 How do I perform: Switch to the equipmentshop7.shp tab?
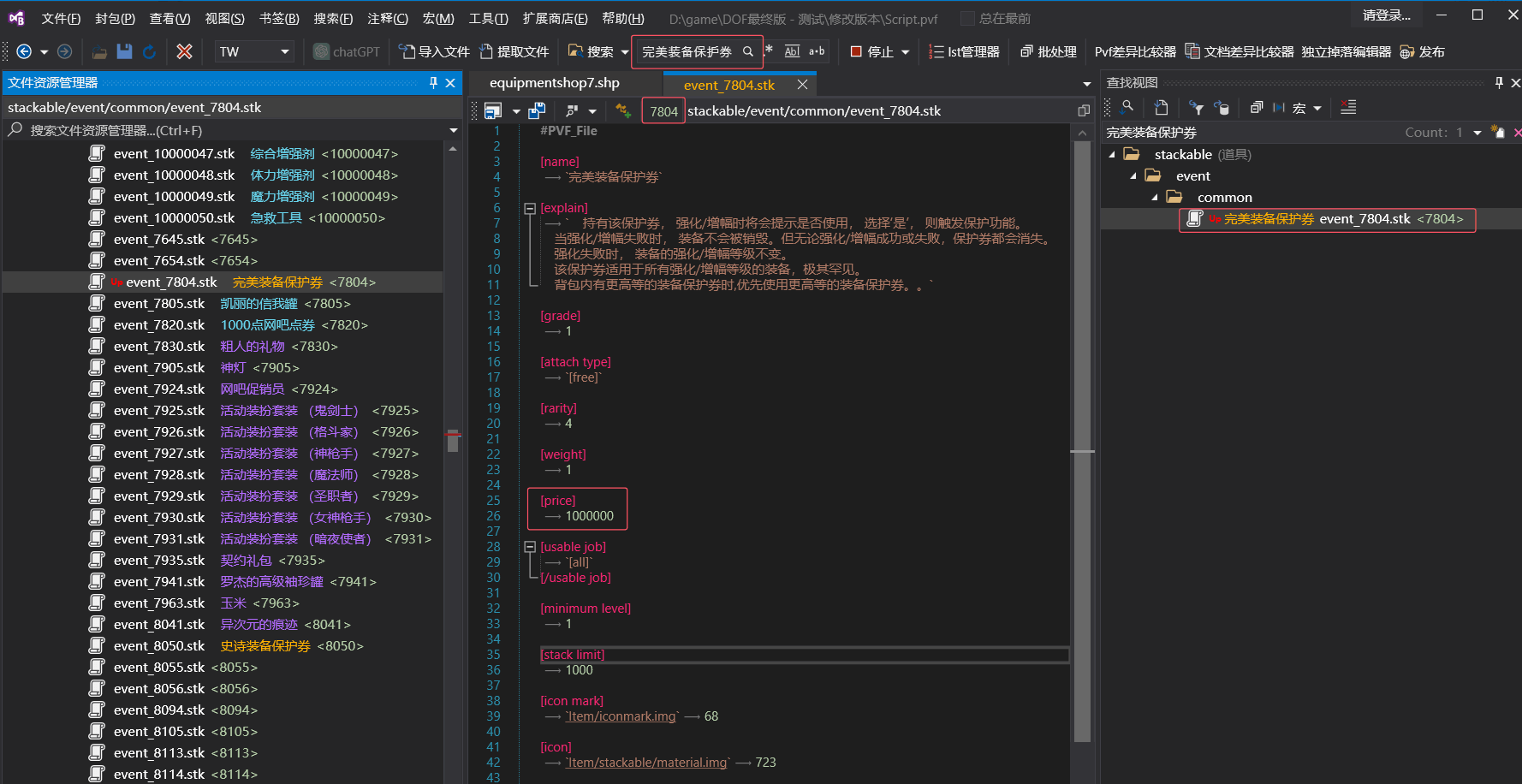[x=554, y=83]
